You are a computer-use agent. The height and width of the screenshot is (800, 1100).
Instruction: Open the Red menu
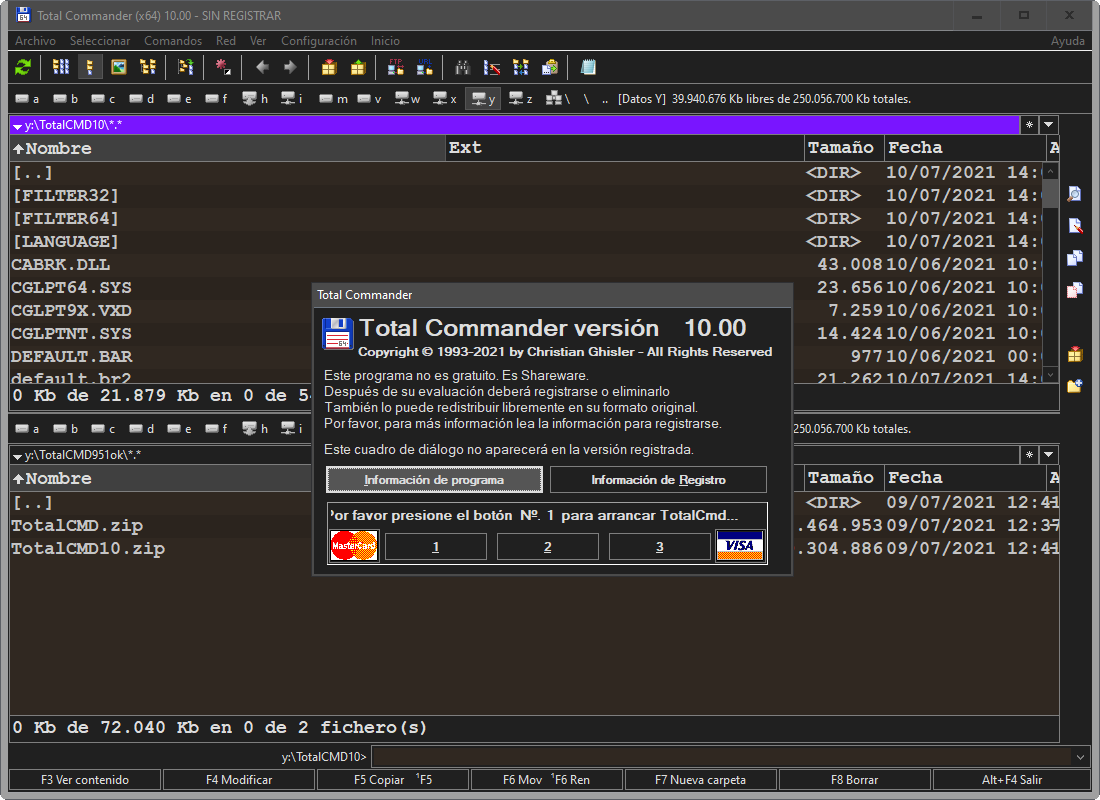click(x=226, y=41)
